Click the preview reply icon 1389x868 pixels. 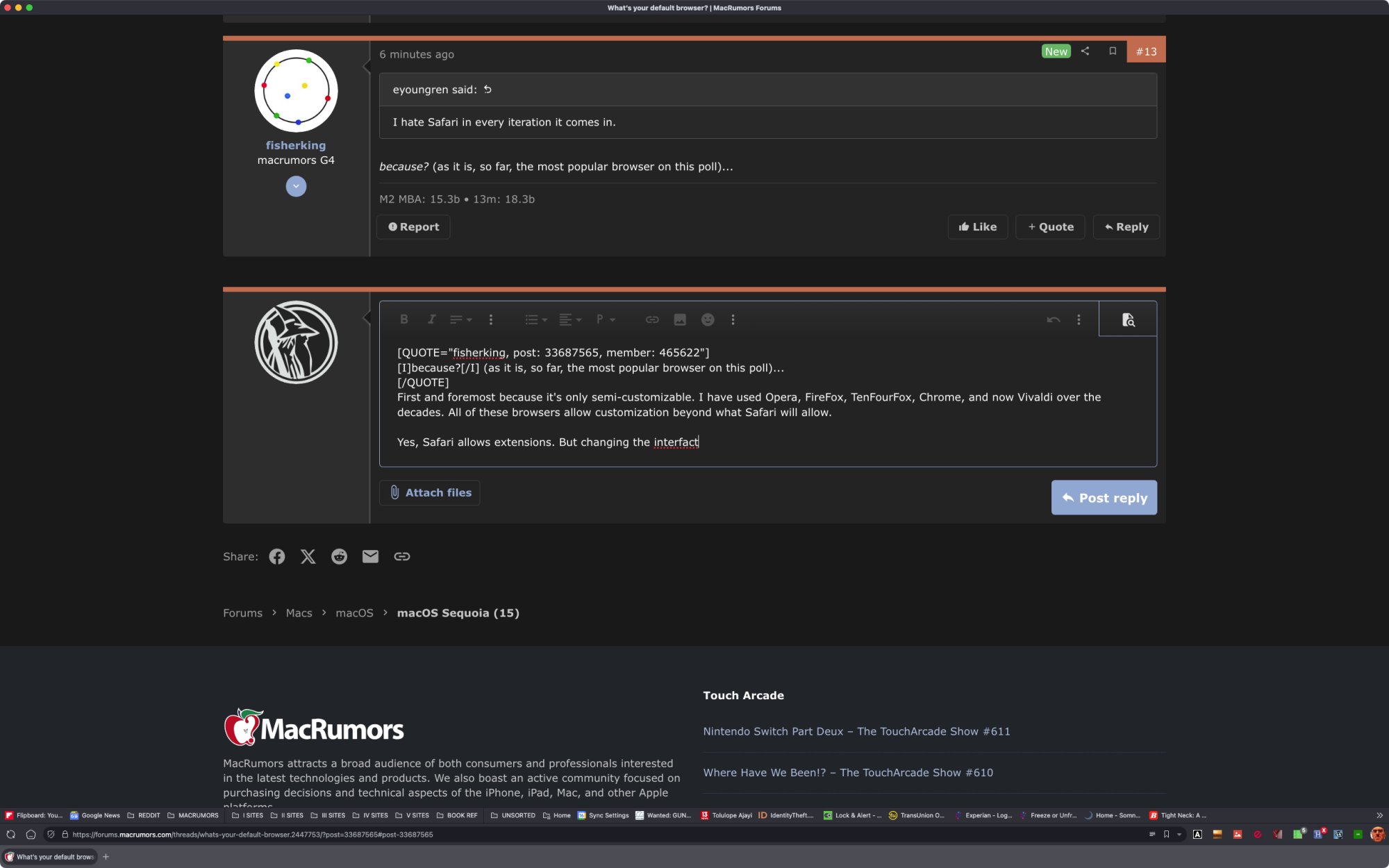(x=1128, y=319)
